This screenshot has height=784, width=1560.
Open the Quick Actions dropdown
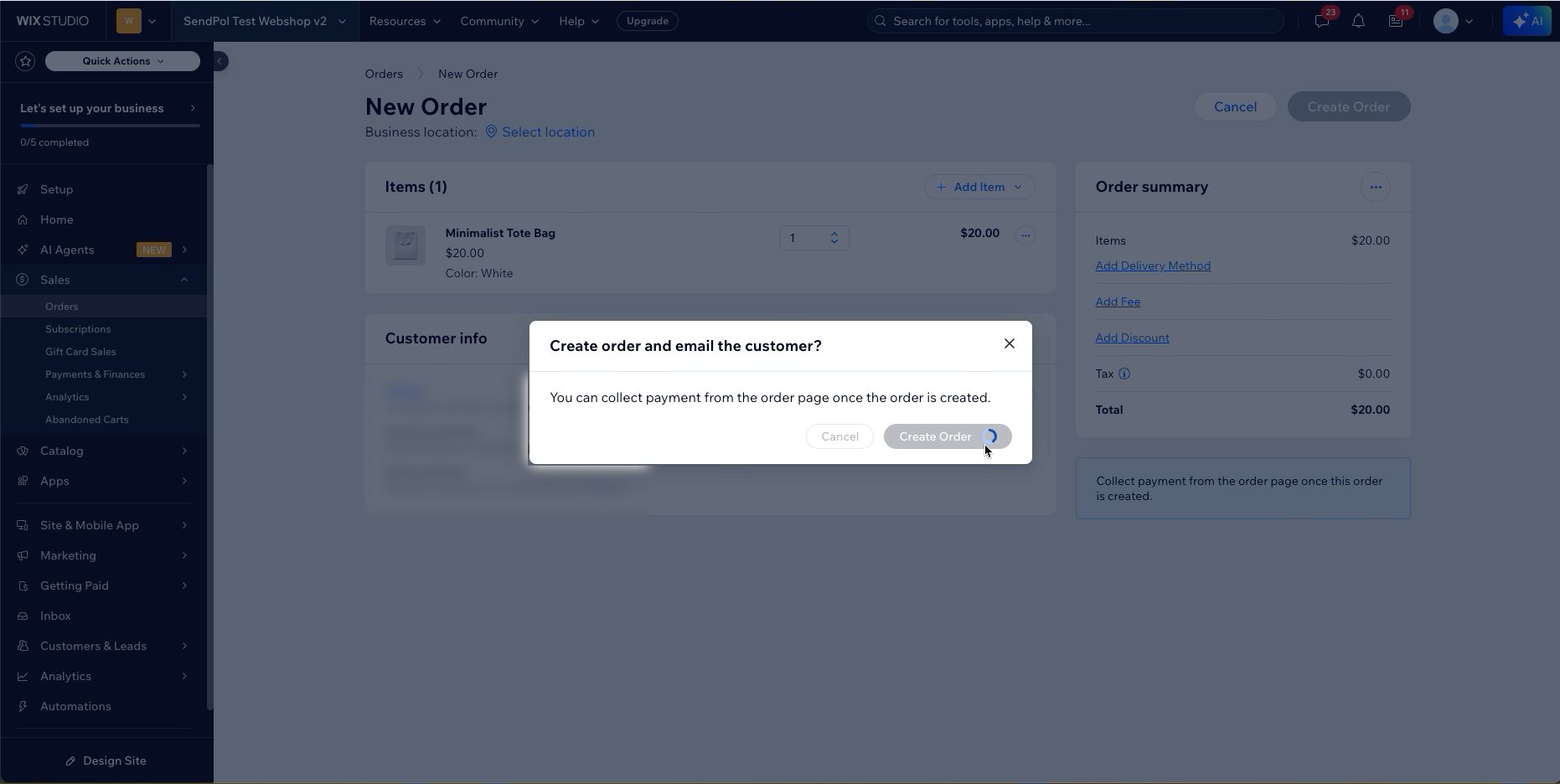(x=122, y=61)
